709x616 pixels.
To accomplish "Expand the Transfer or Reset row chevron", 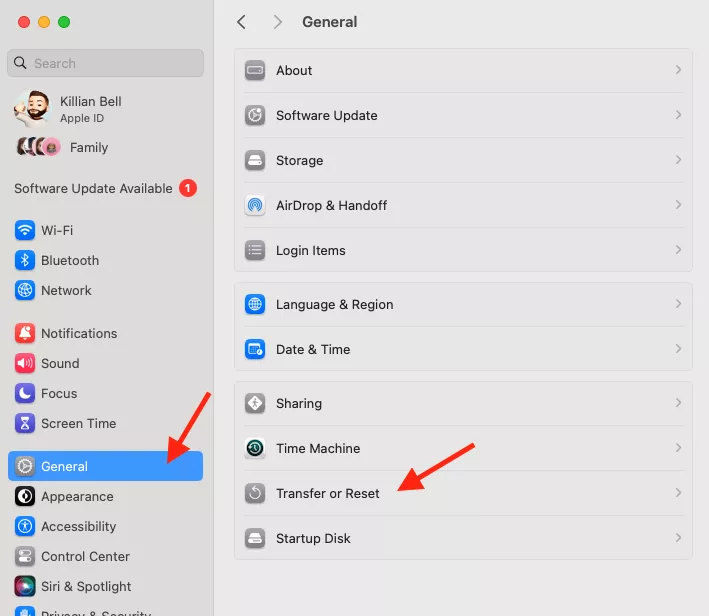I will (678, 493).
